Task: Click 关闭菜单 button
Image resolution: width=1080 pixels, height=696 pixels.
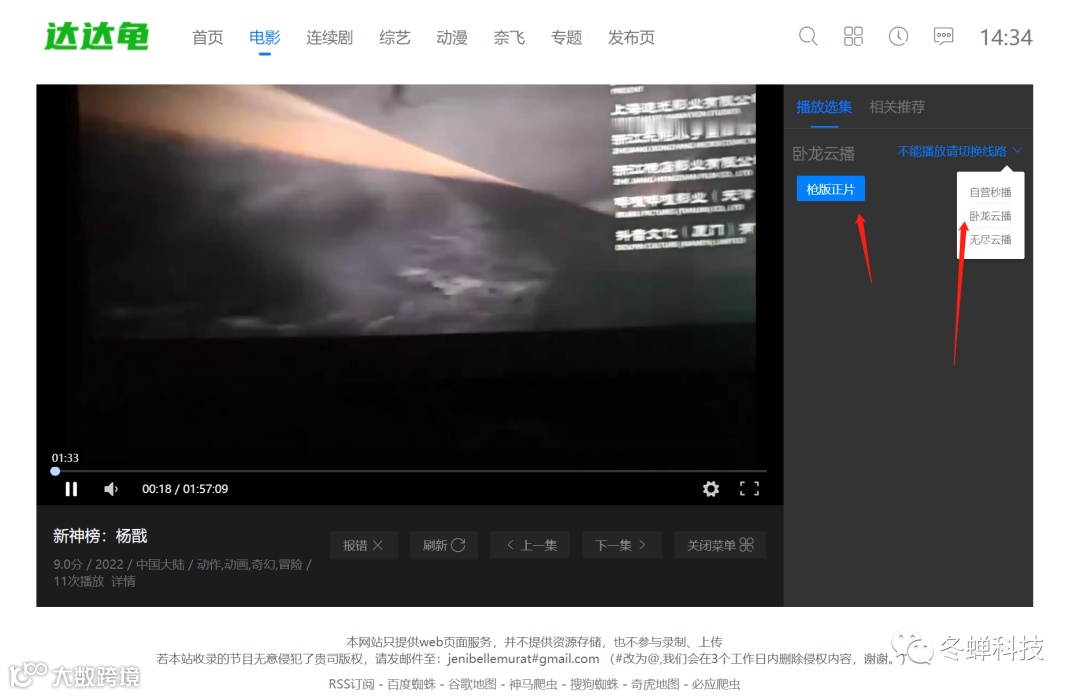Action: point(720,545)
